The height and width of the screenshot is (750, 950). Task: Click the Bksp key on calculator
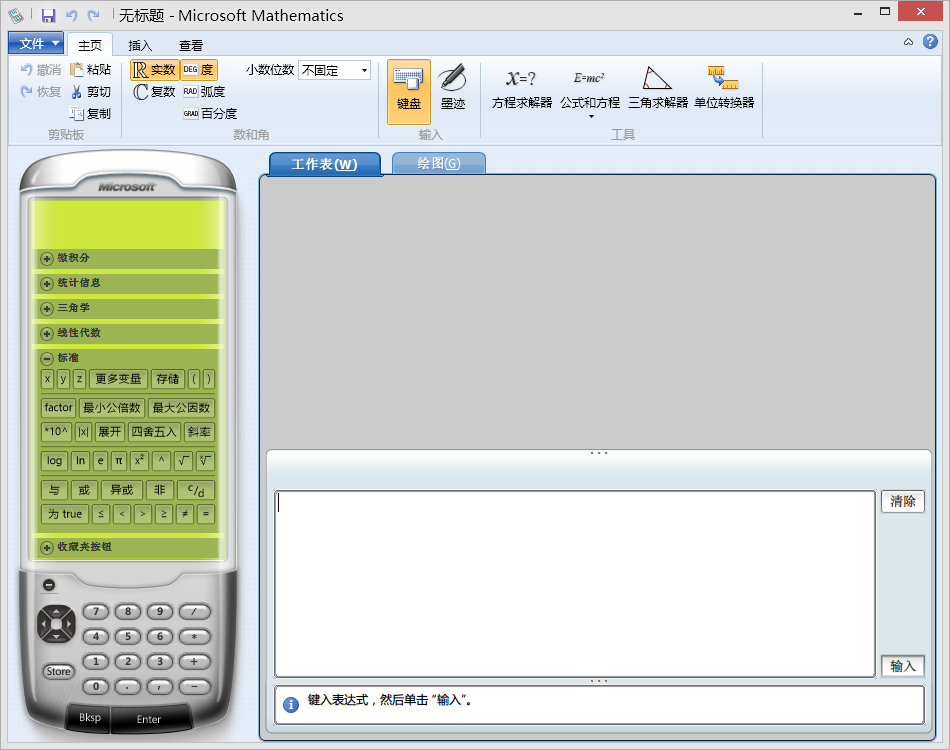pyautogui.click(x=90, y=718)
